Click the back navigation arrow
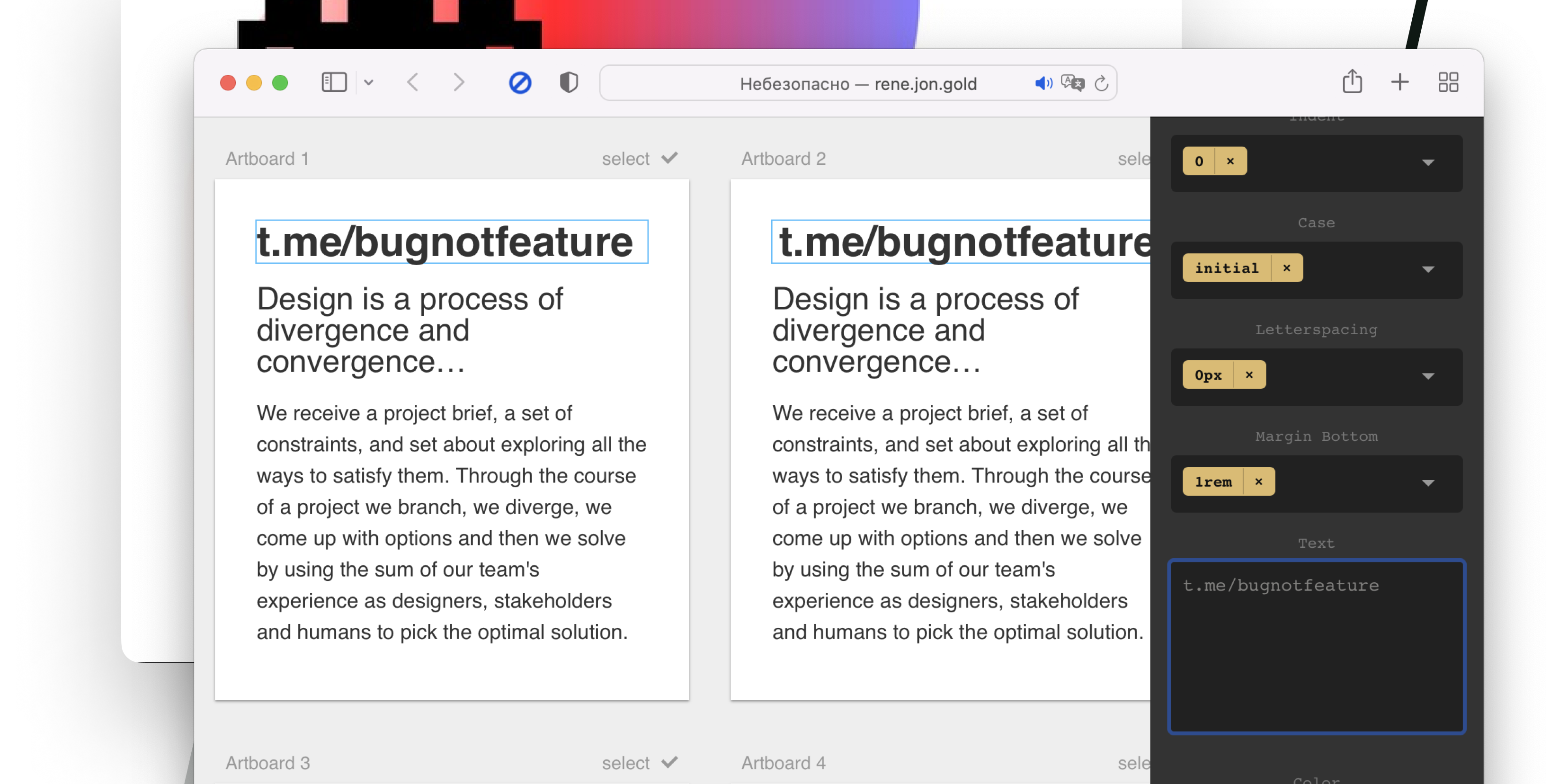Image resolution: width=1568 pixels, height=784 pixels. tap(413, 82)
